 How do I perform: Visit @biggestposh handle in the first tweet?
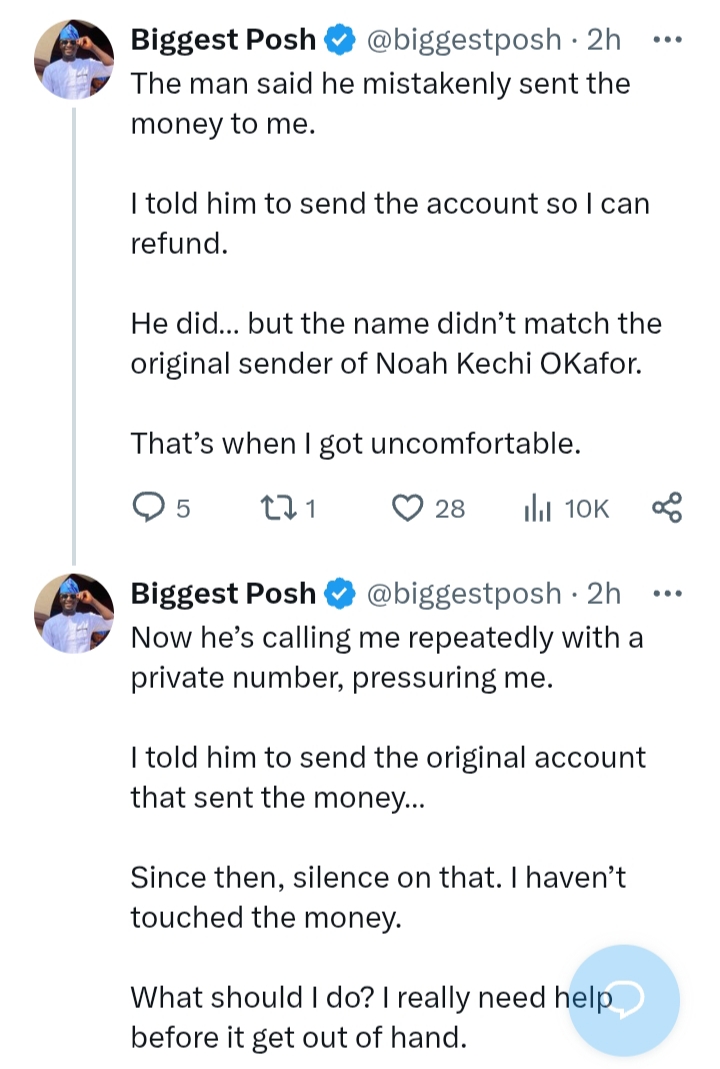pyautogui.click(x=464, y=40)
